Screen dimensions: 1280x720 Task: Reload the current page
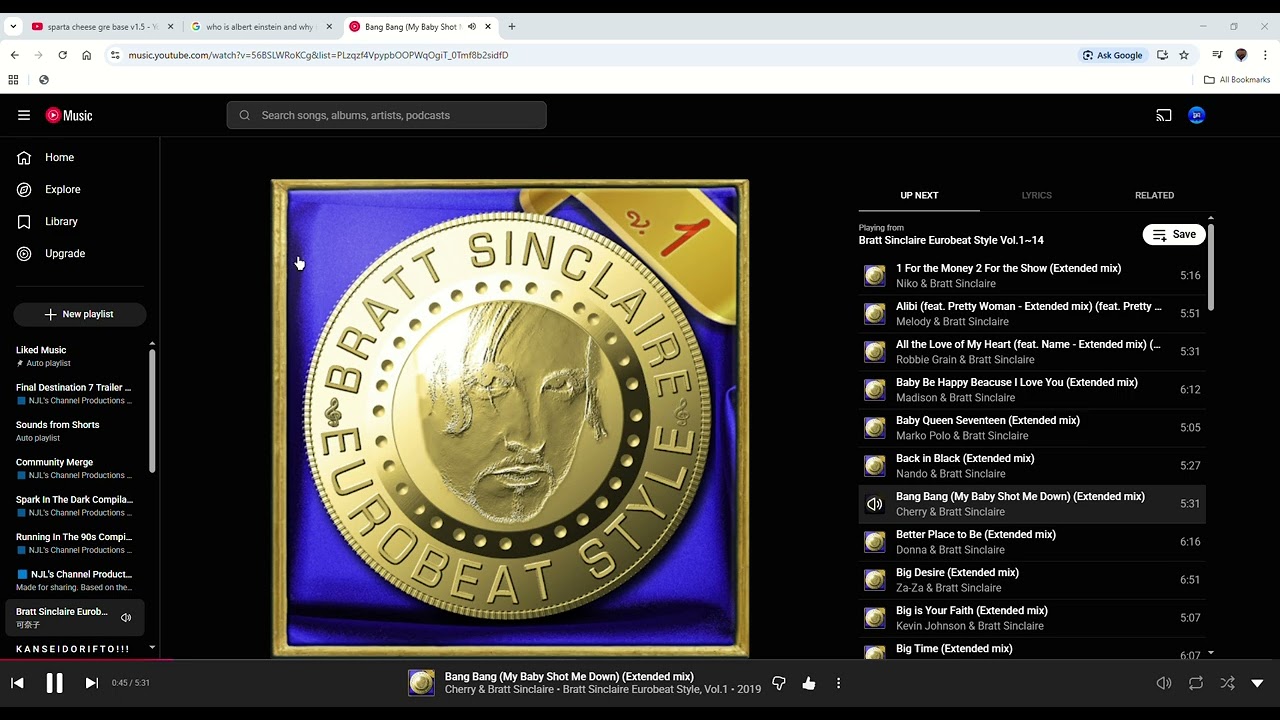coord(62,55)
